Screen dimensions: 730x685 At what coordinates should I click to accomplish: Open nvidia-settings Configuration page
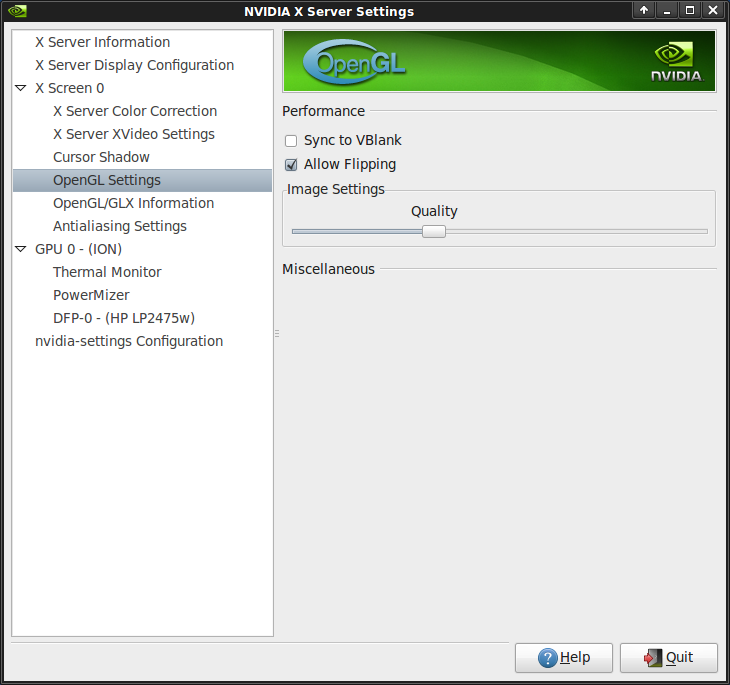coord(129,341)
